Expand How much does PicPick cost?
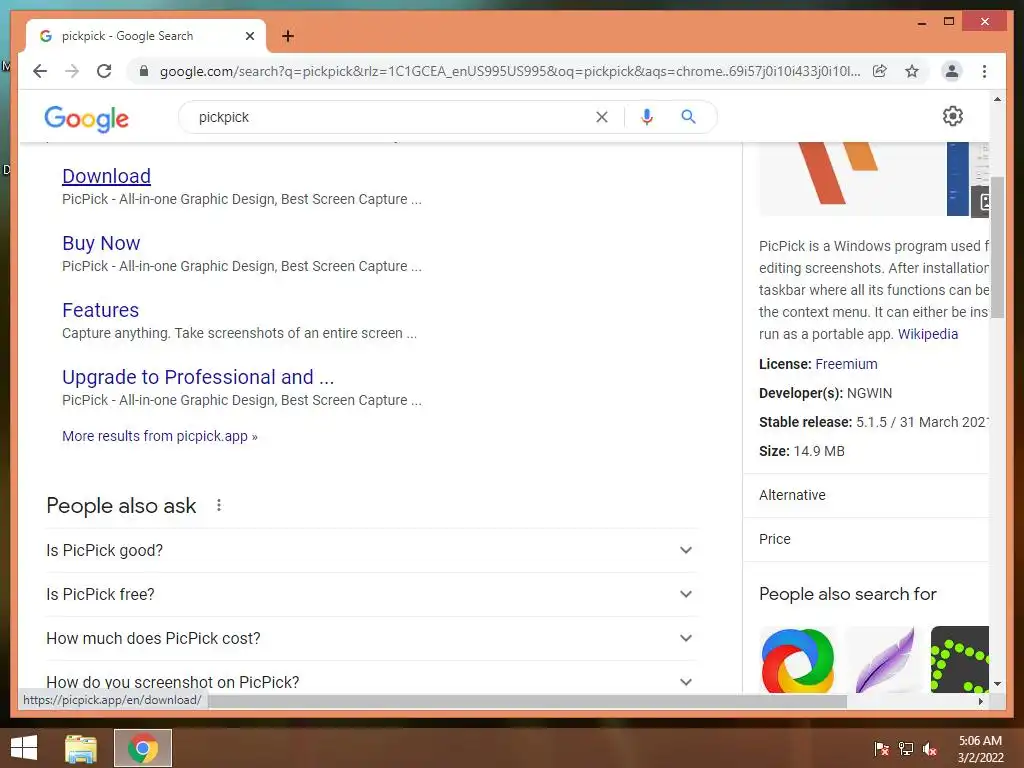 [x=371, y=638]
